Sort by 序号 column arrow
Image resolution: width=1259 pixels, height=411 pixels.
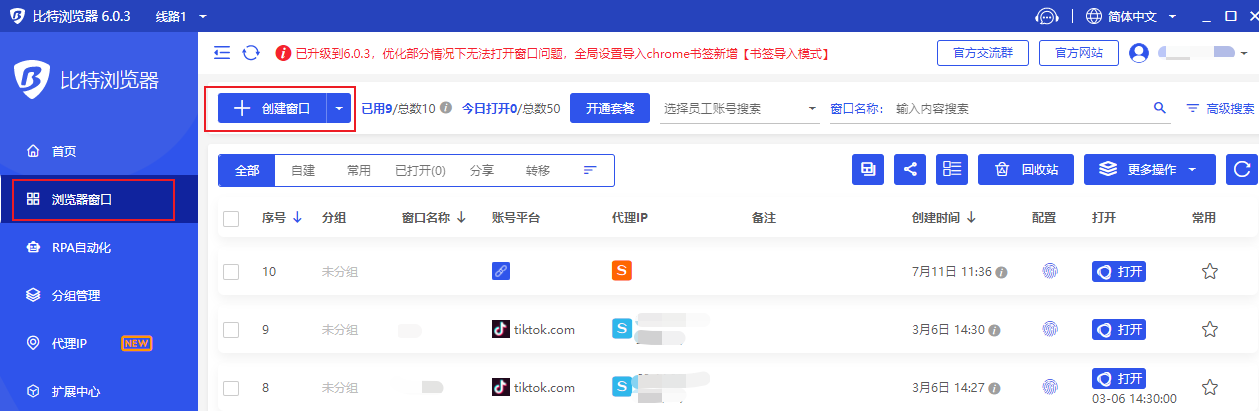point(298,218)
